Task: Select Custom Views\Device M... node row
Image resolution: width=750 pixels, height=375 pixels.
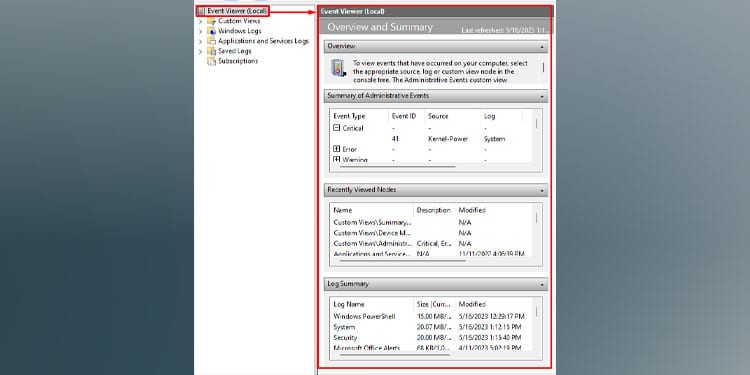Action: (430, 233)
